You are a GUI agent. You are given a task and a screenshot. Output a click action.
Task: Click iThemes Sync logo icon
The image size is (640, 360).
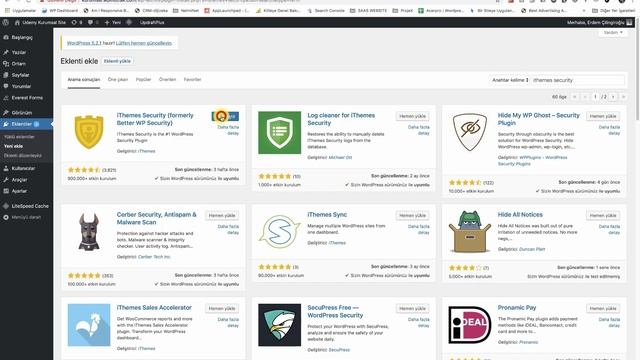point(280,231)
